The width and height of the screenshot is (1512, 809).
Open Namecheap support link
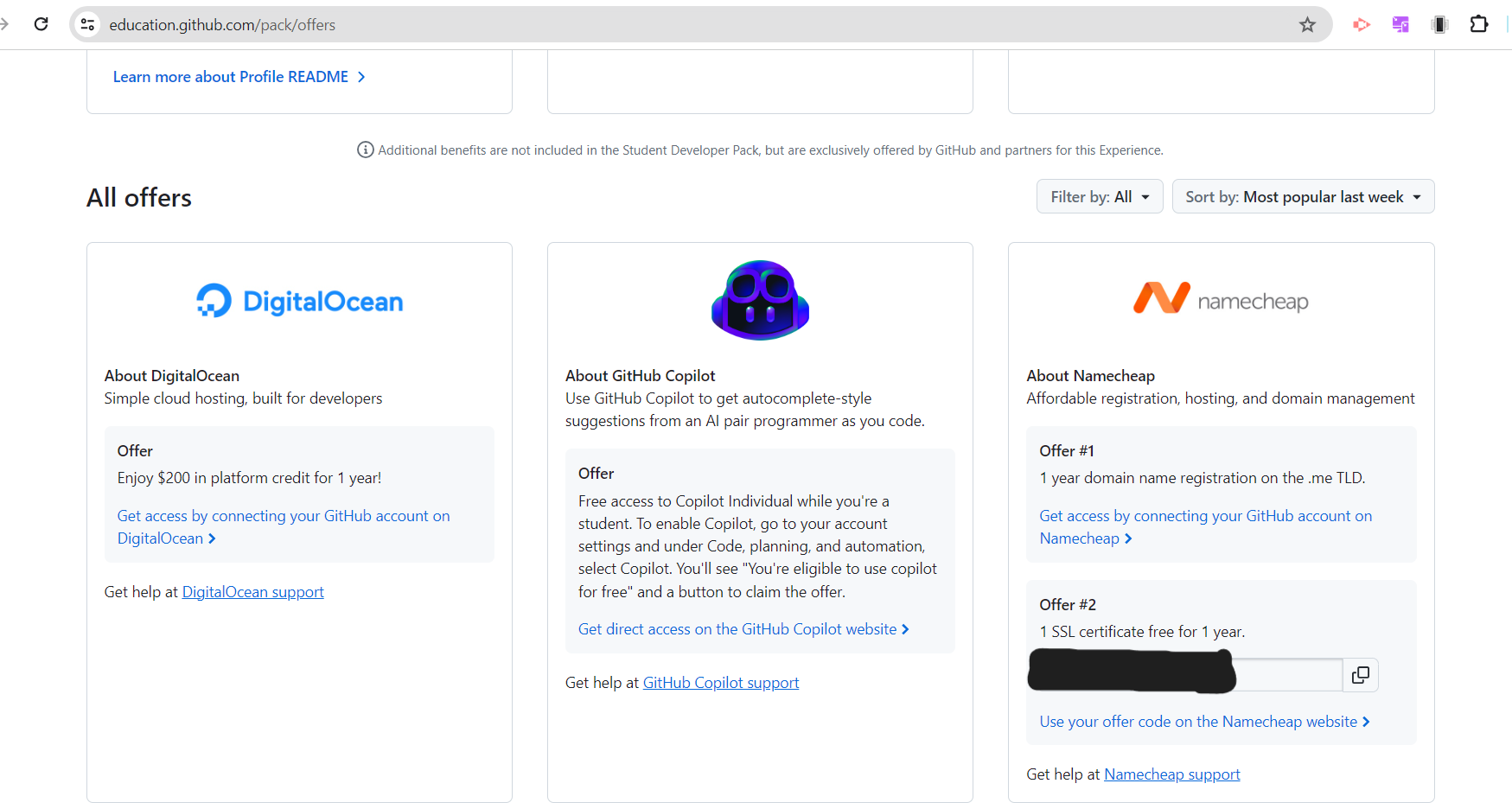coord(1171,774)
